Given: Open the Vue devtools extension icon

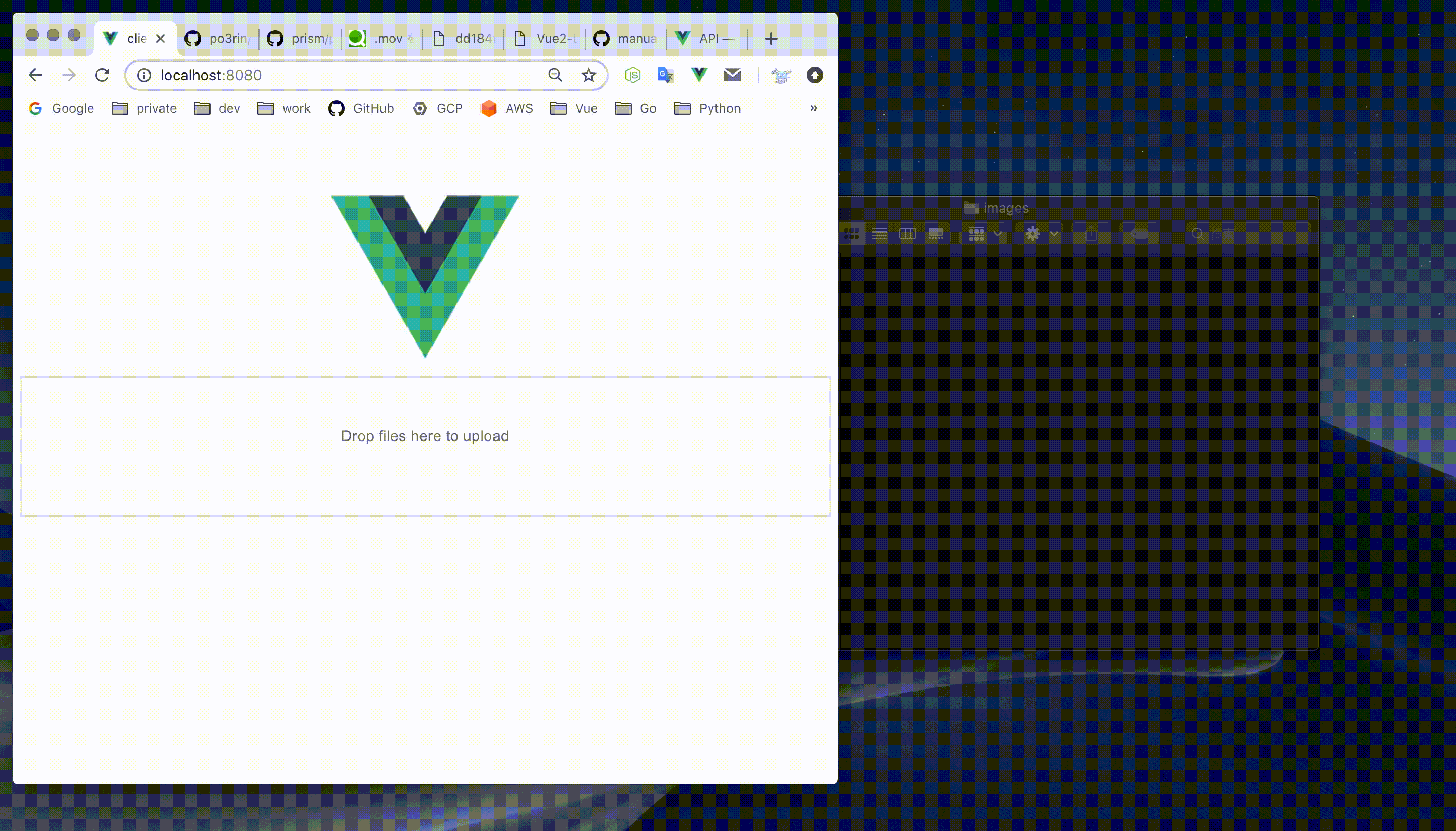Looking at the screenshot, I should pyautogui.click(x=699, y=74).
